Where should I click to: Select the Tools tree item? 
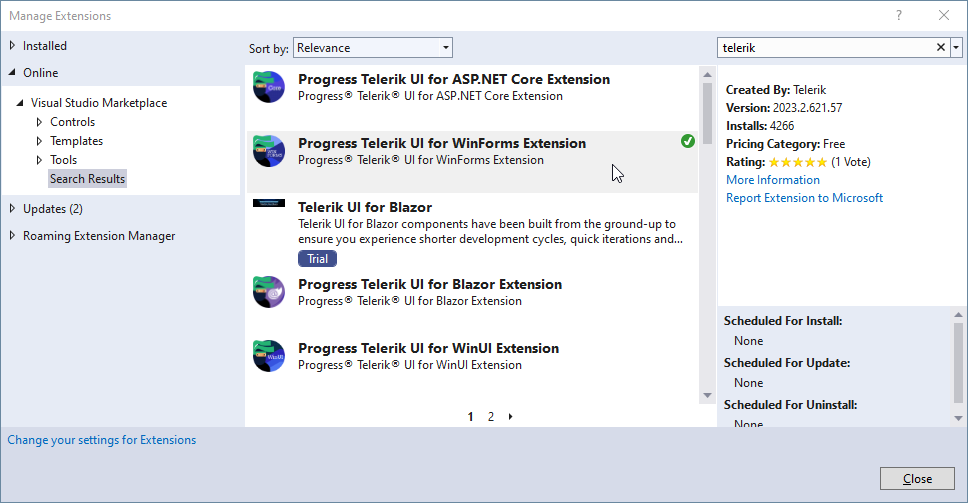(x=64, y=160)
